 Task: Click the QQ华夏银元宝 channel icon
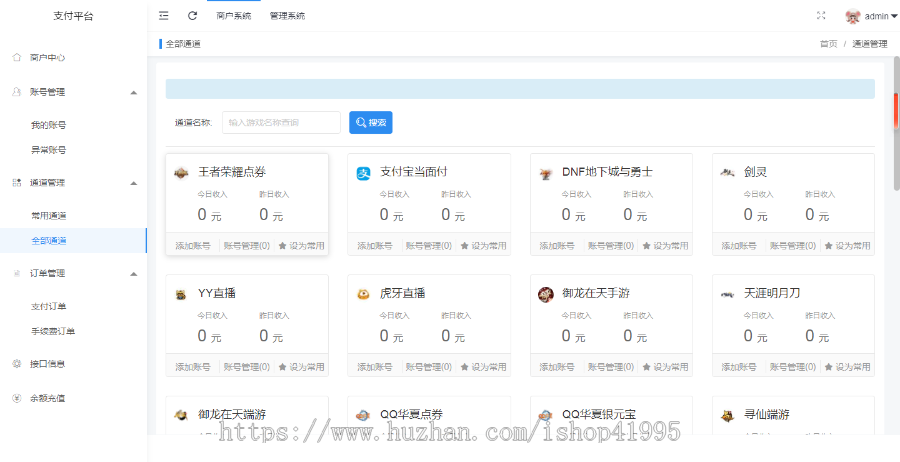[545, 416]
